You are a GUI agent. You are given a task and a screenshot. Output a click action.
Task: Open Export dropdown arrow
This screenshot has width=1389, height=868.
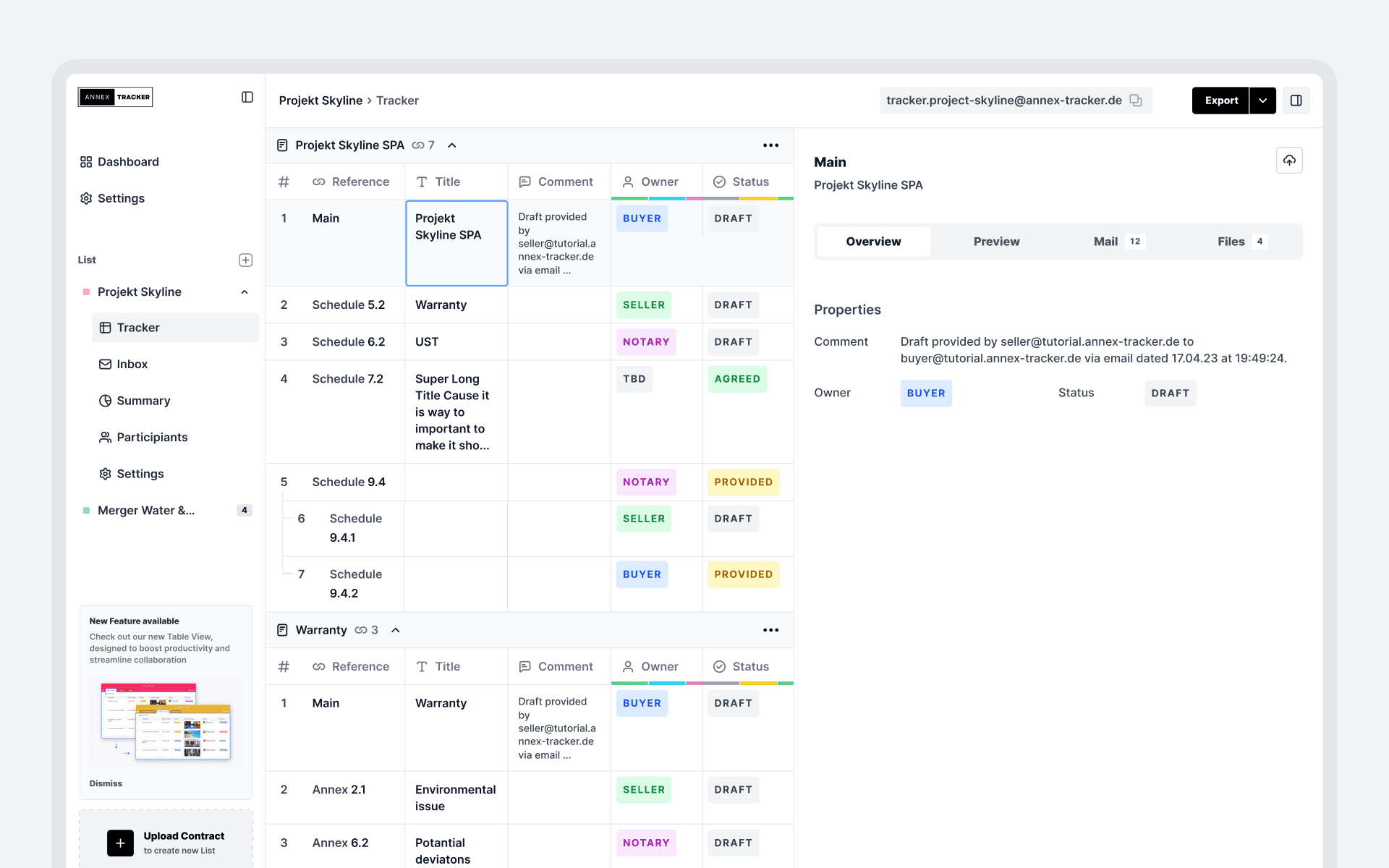coord(1262,101)
